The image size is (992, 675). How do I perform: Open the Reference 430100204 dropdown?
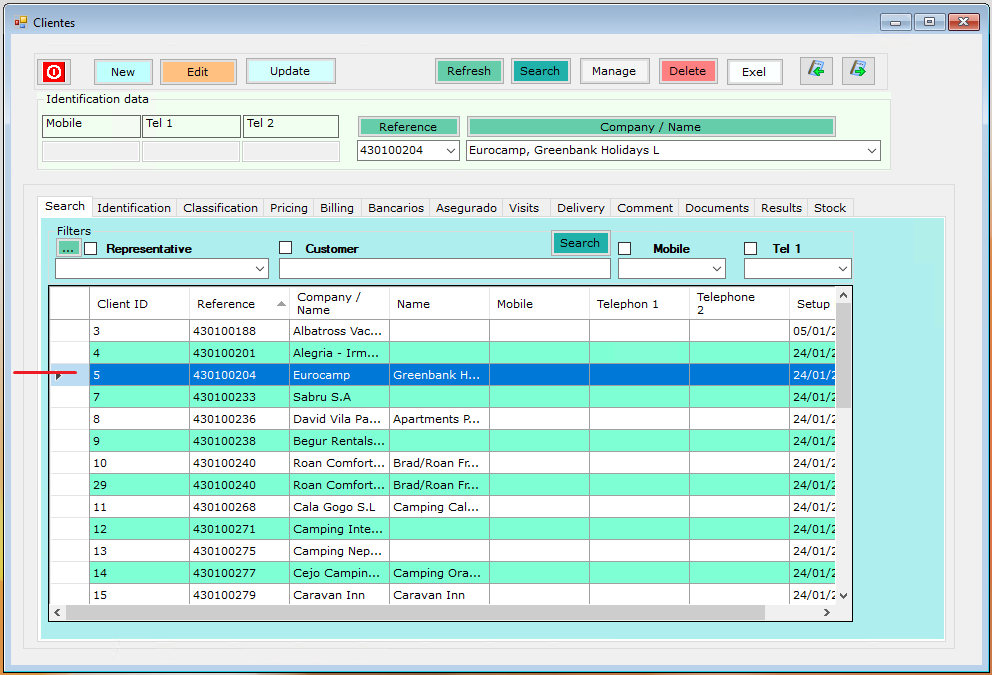click(x=451, y=151)
